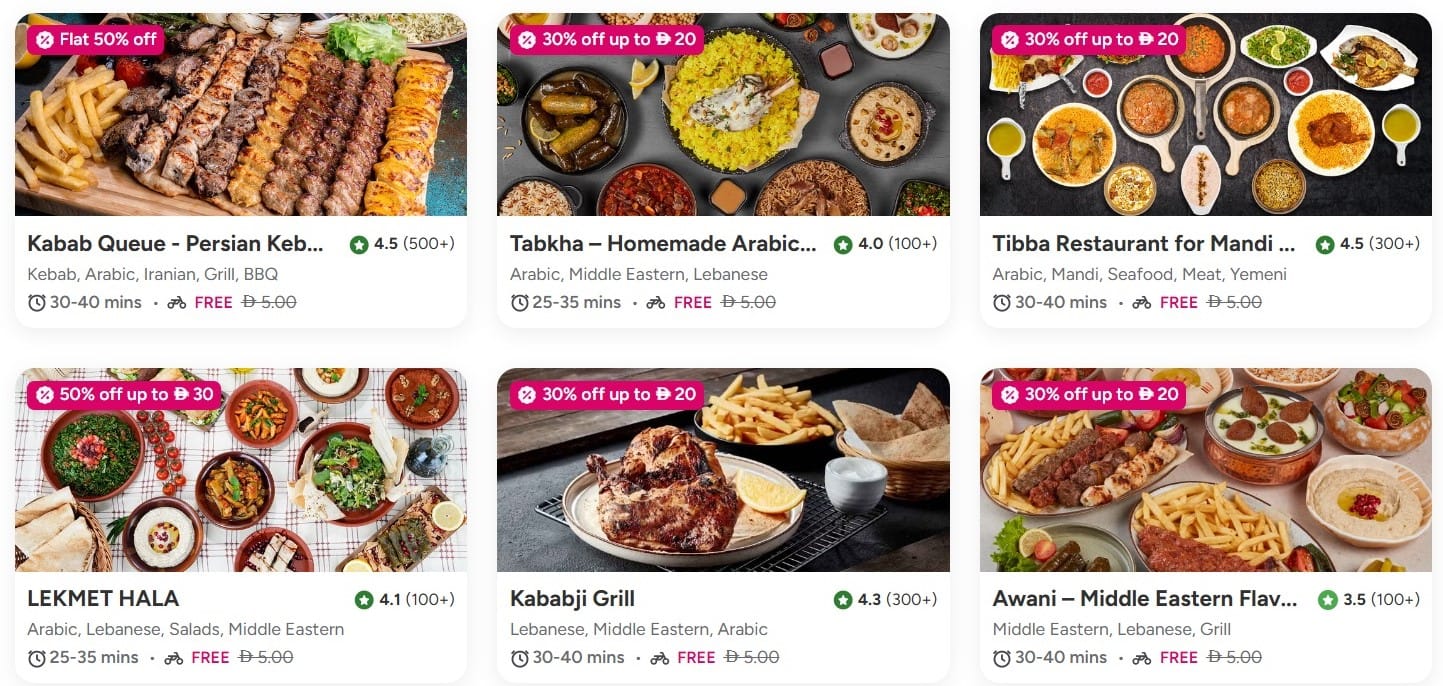Click delivery bike icon on Kababji Grill card
The width and height of the screenshot is (1443, 686).
tap(659, 658)
